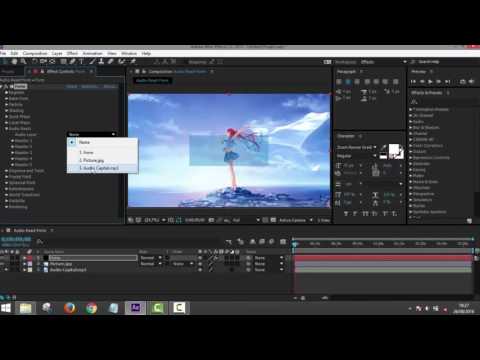This screenshot has height=360, width=480.
Task: Set right align text in Paragraph panel
Action: (x=357, y=81)
